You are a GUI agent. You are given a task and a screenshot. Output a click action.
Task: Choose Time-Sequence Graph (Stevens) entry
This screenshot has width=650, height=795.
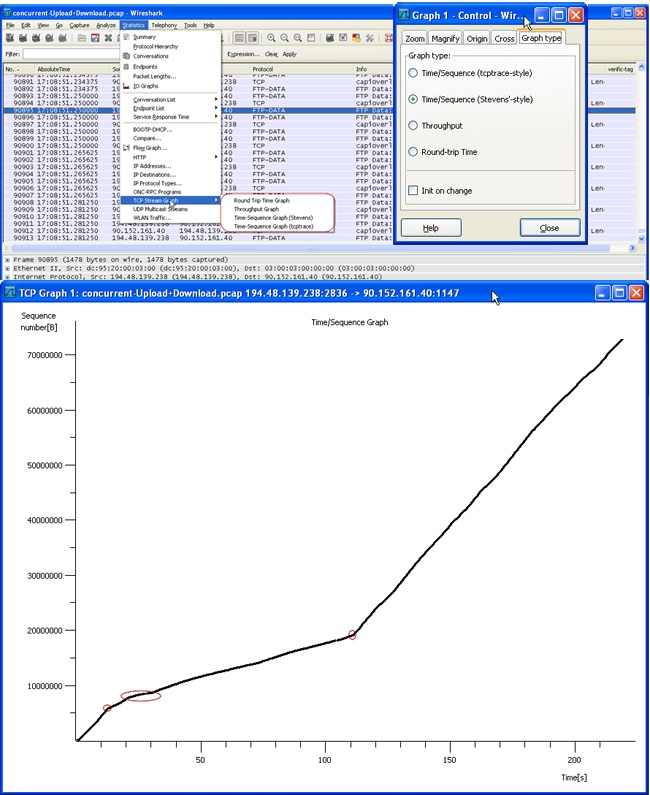pos(273,218)
